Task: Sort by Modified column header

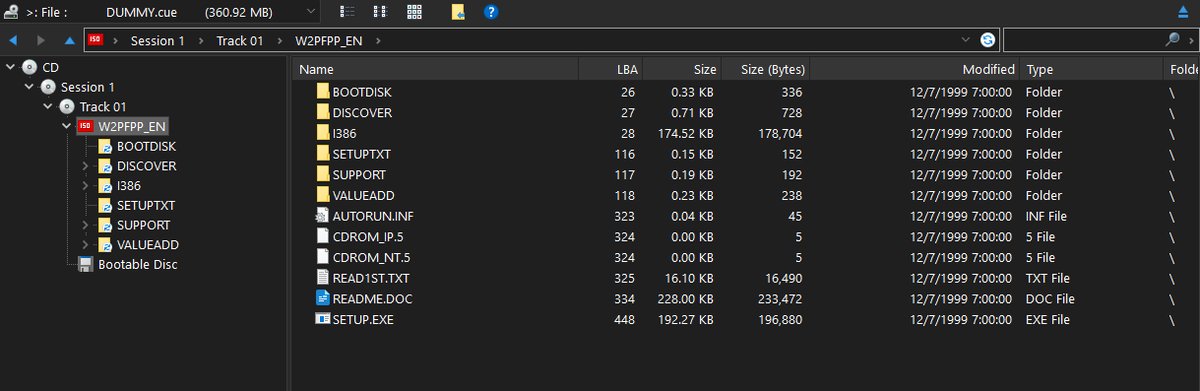Action: 915,70
